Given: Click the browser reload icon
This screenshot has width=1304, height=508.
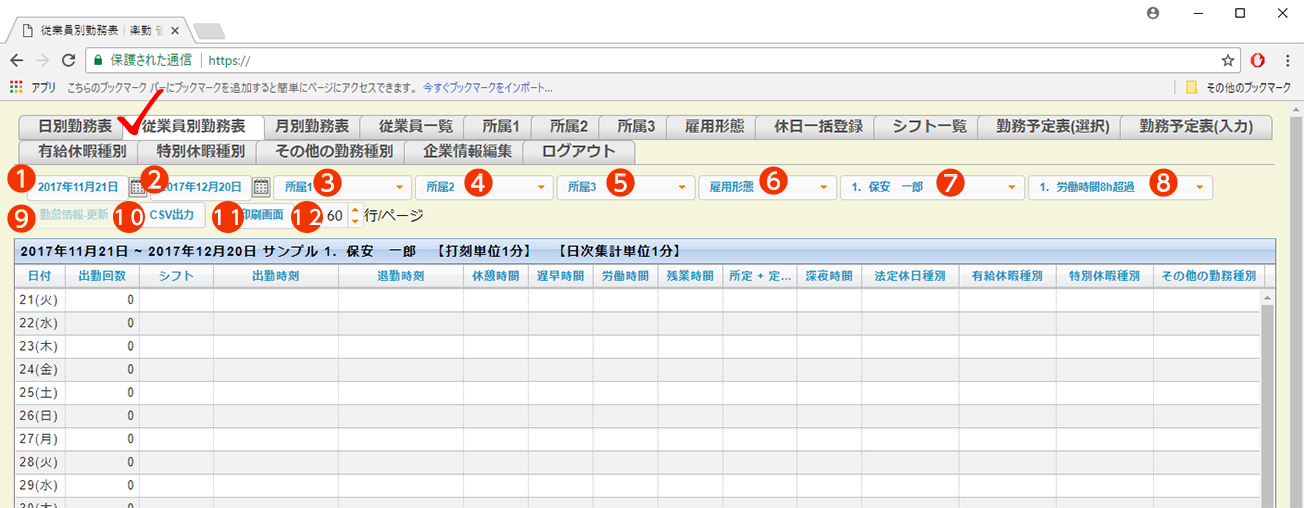Looking at the screenshot, I should point(68,60).
